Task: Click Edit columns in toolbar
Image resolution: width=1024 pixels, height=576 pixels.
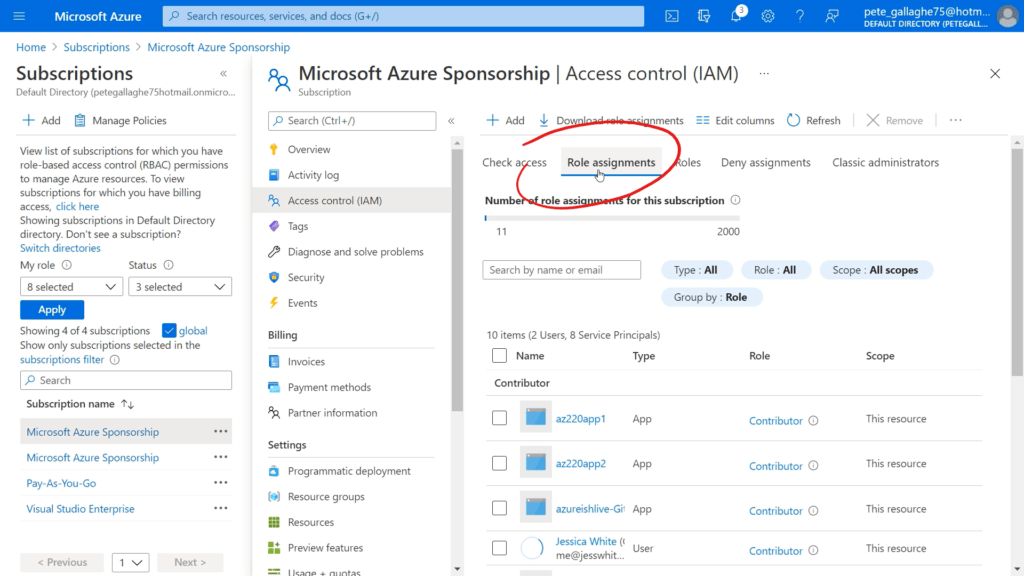Action: pos(735,120)
